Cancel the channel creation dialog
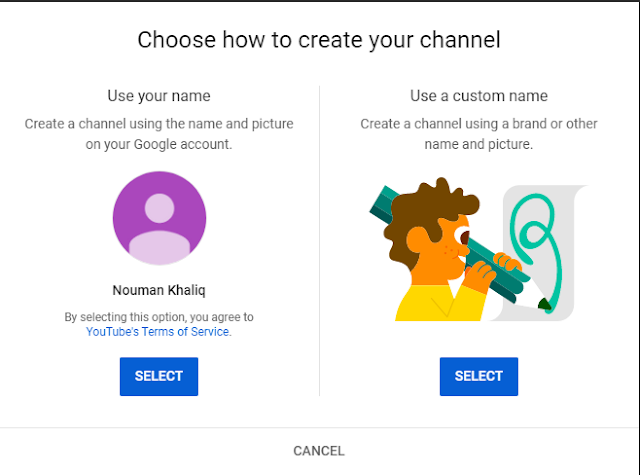This screenshot has width=640, height=475. point(319,451)
